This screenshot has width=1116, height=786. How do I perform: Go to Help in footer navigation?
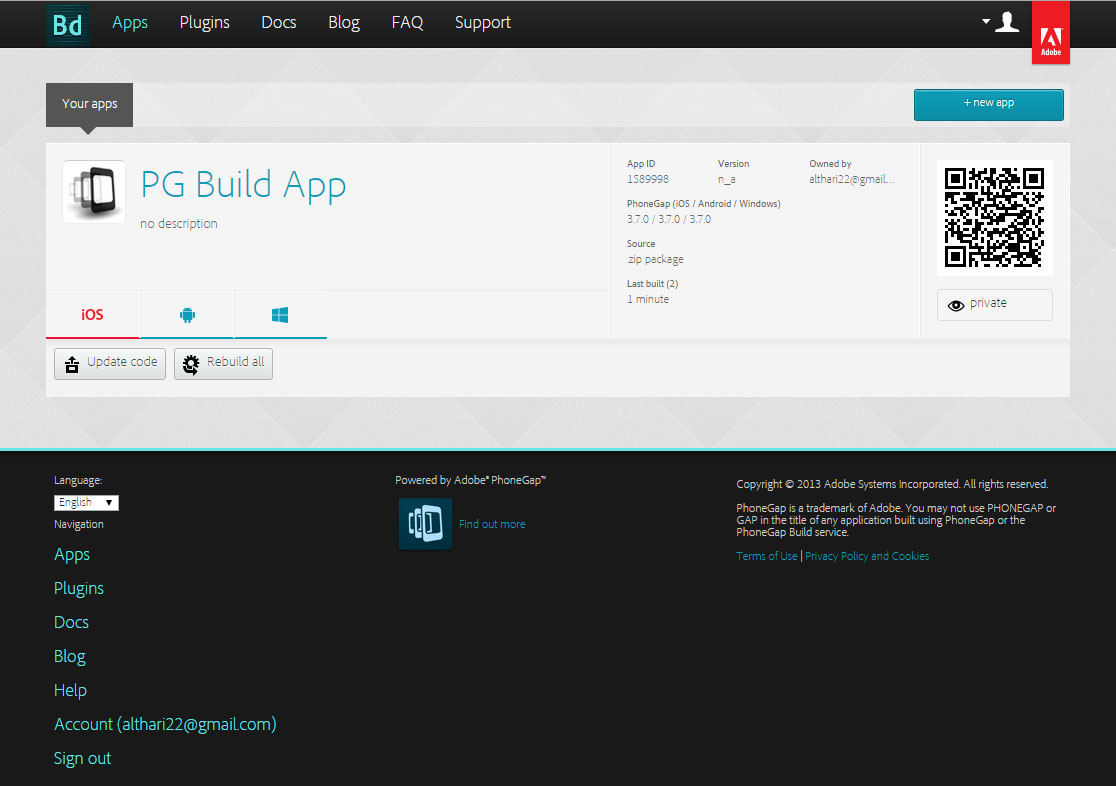[70, 690]
